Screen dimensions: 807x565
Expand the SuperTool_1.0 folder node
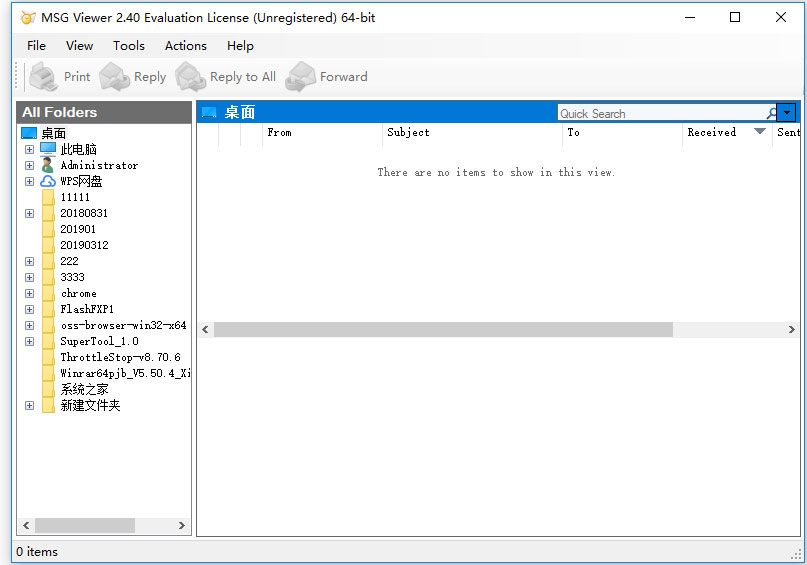click(x=29, y=341)
